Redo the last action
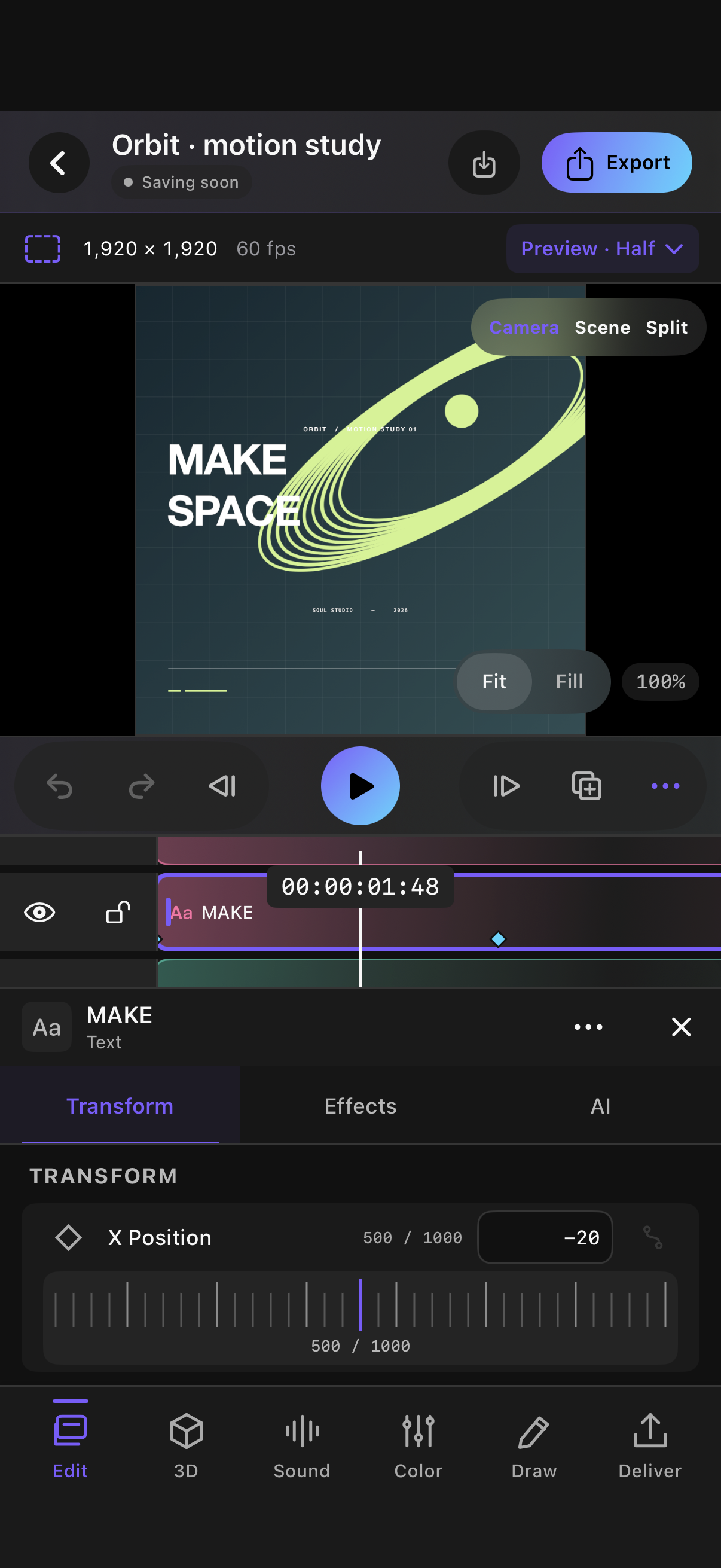The image size is (721, 1568). tap(141, 786)
